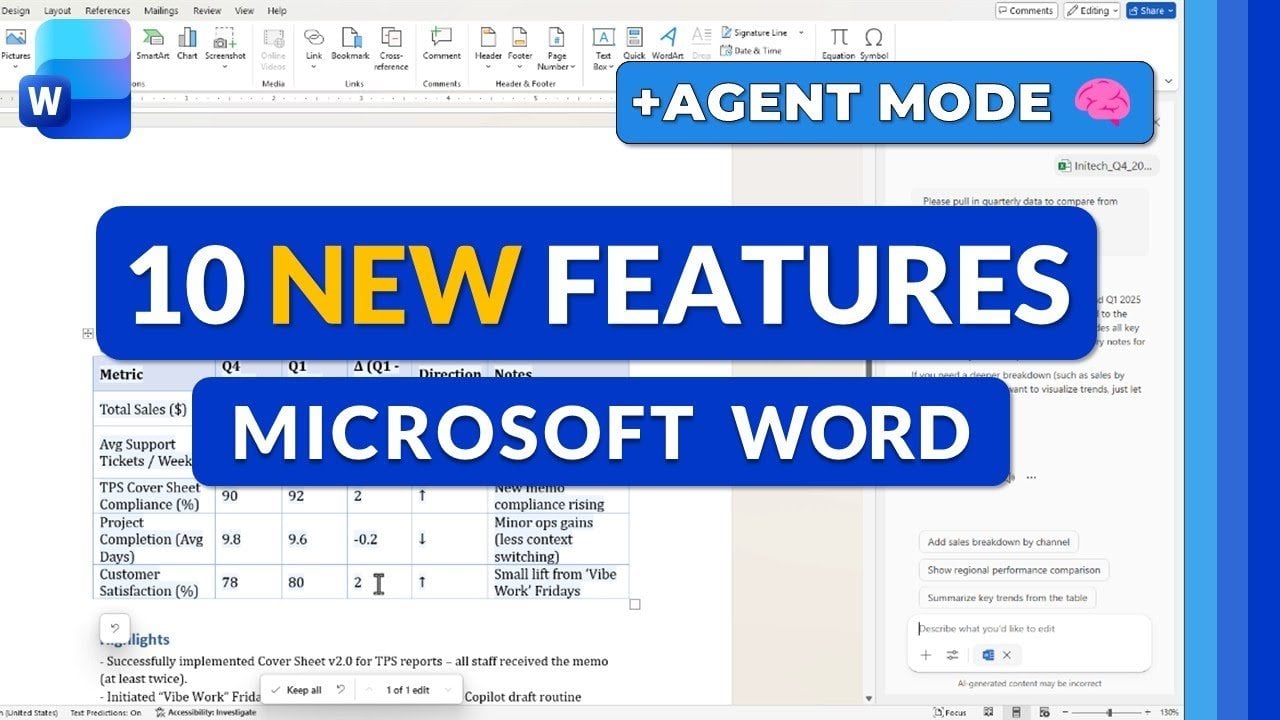Switch to the References tab
This screenshot has height=720, width=1280.
108,11
